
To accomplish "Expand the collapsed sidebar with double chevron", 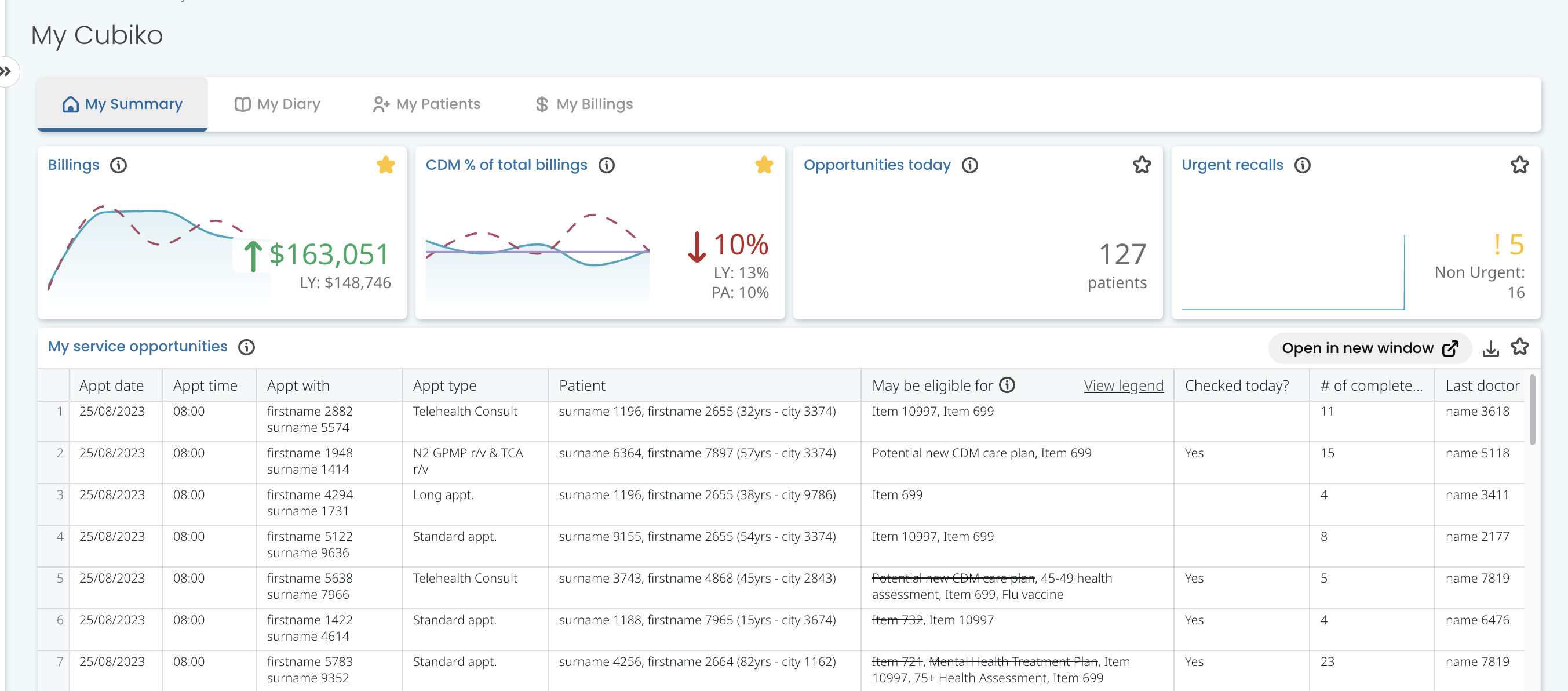I will tap(6, 72).
